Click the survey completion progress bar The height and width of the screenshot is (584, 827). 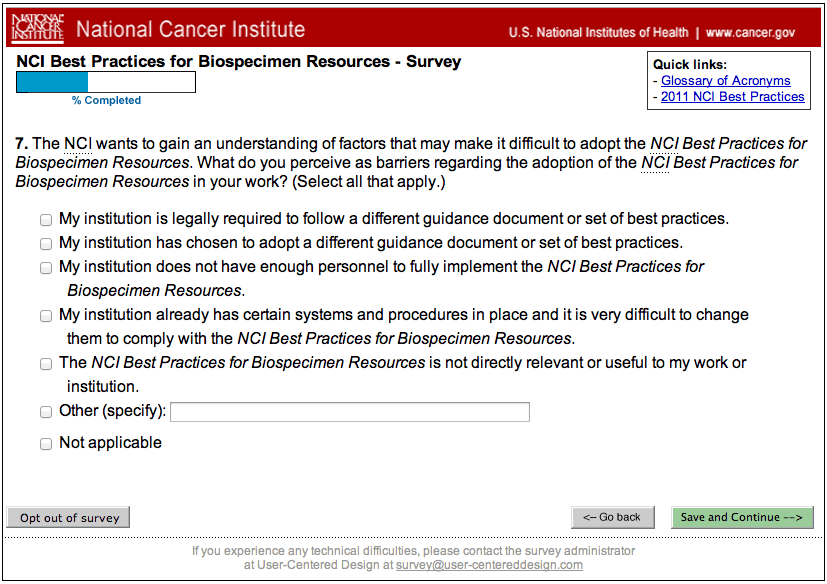click(106, 82)
